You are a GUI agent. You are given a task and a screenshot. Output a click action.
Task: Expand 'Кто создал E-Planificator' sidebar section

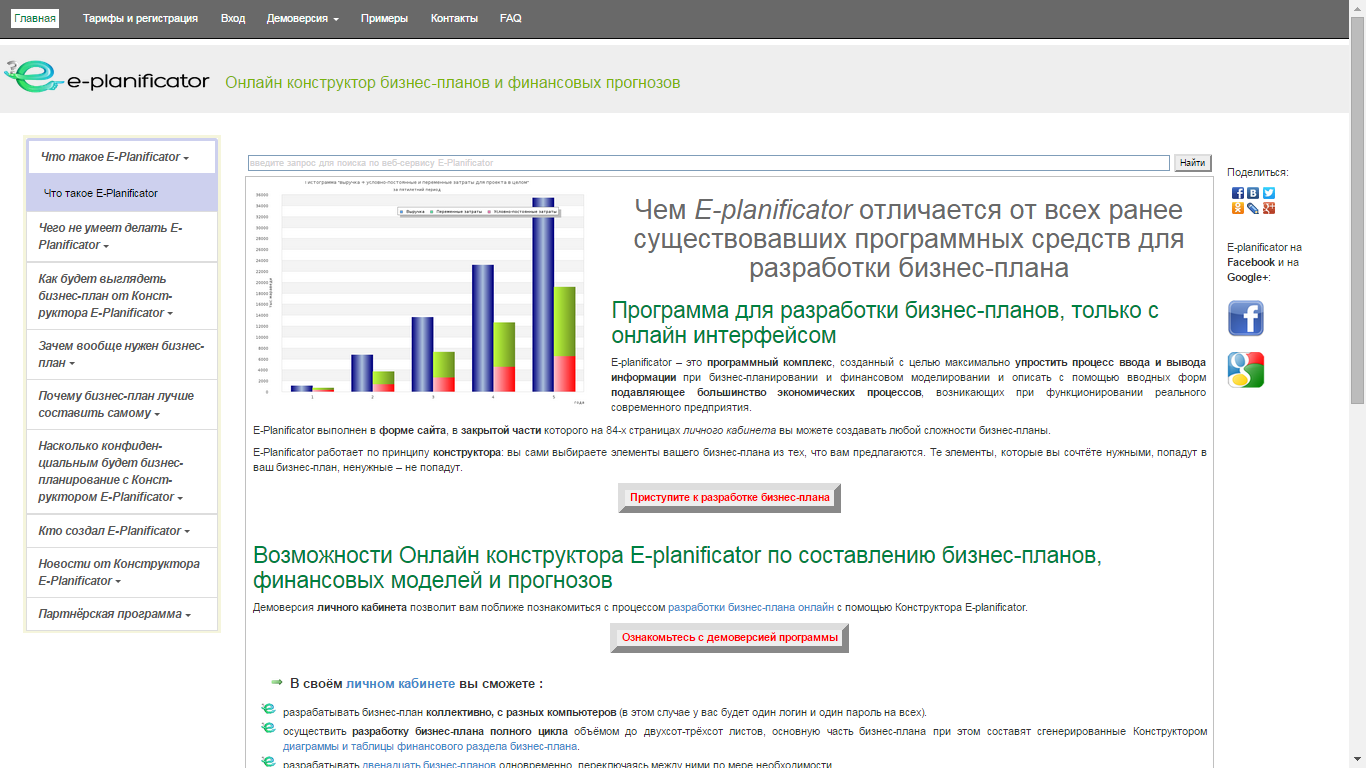[113, 531]
